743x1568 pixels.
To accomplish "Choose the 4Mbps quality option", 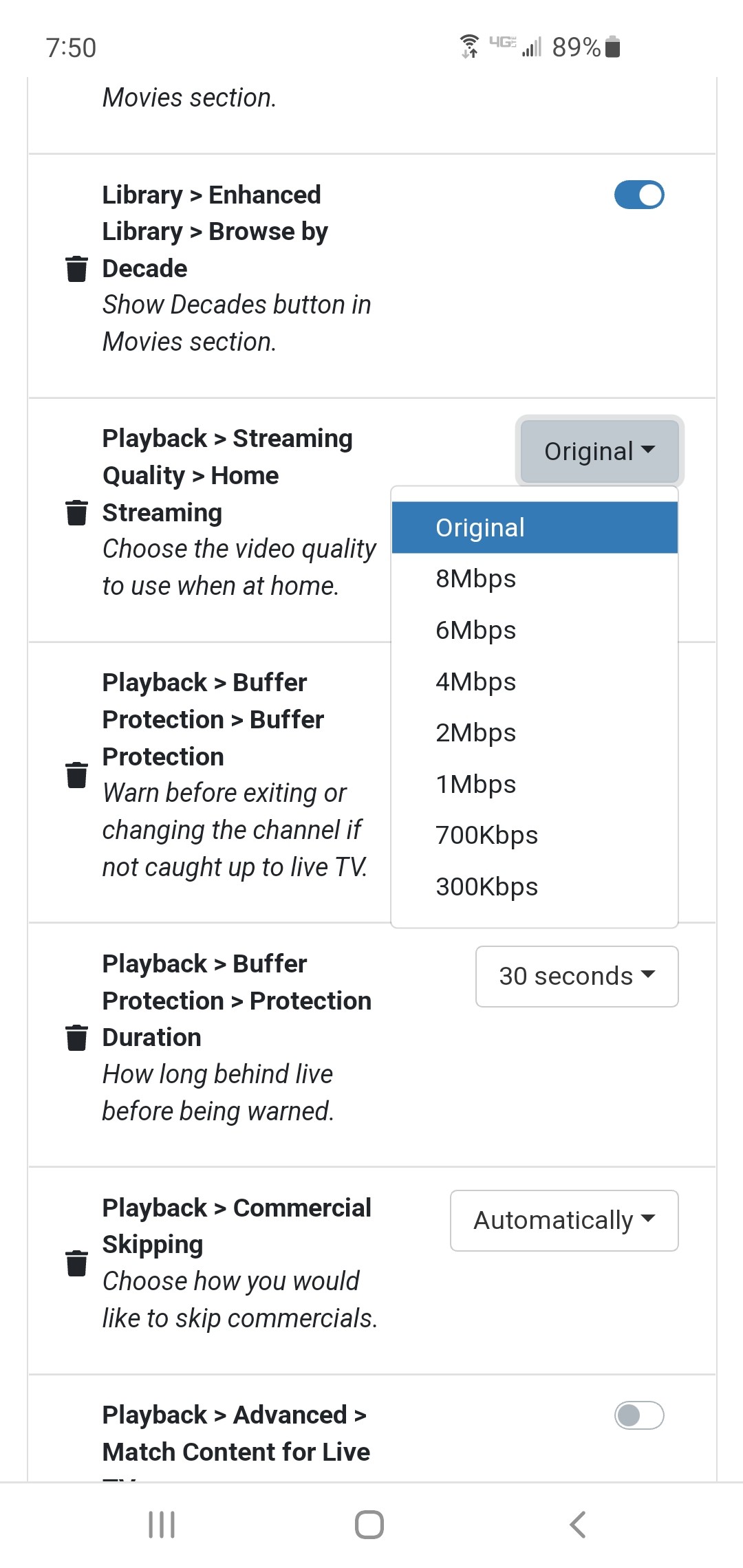I will coord(476,682).
